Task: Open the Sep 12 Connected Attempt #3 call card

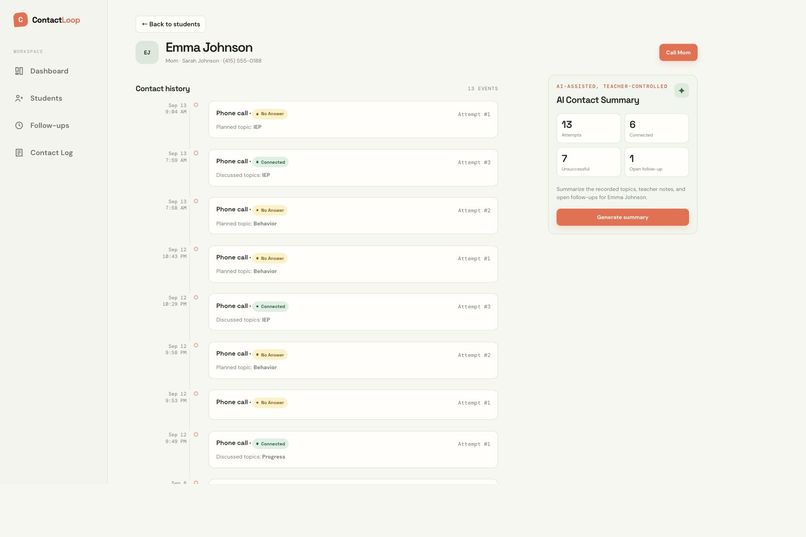Action: [353, 312]
